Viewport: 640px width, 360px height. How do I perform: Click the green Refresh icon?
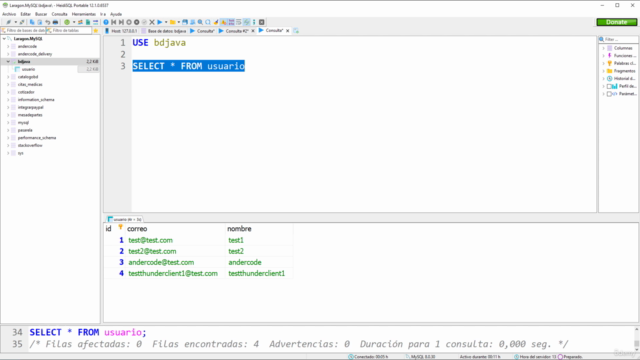pos(67,22)
